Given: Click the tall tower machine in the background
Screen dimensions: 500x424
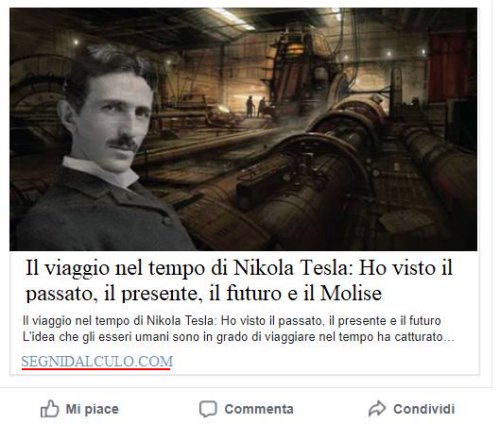Looking at the screenshot, I should pos(297,67).
